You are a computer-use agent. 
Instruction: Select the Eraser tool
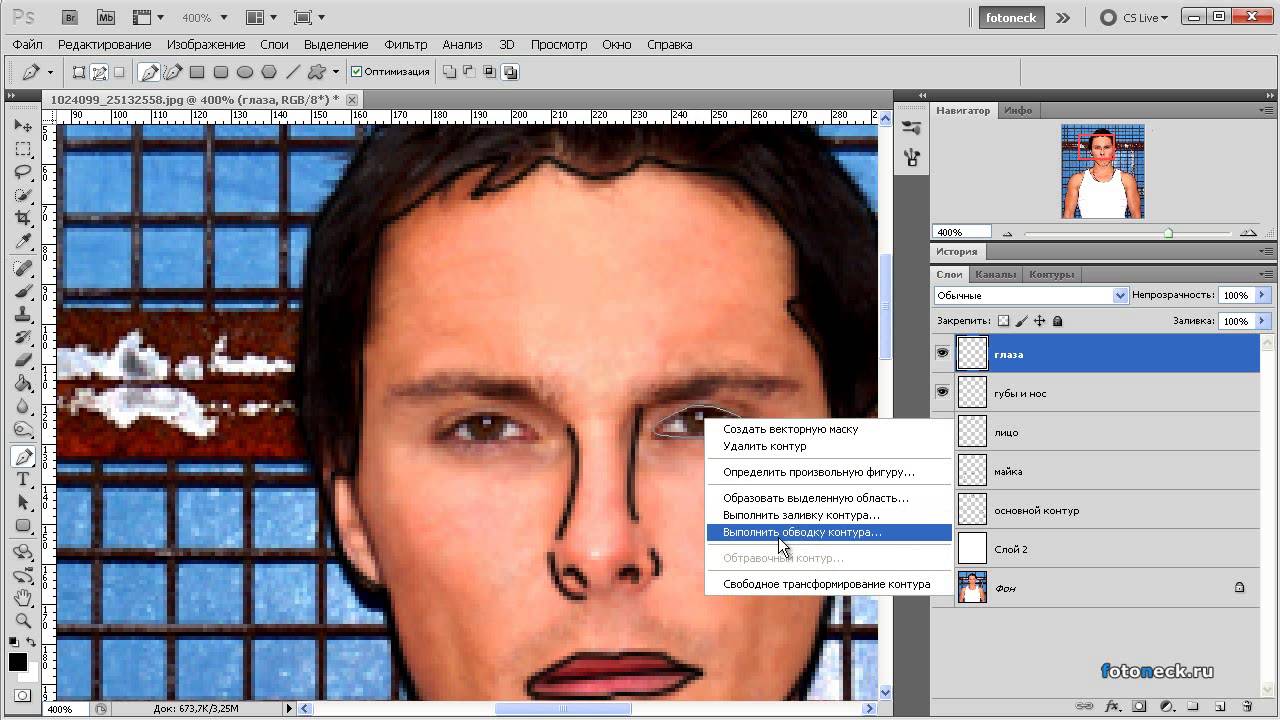pyautogui.click(x=22, y=361)
